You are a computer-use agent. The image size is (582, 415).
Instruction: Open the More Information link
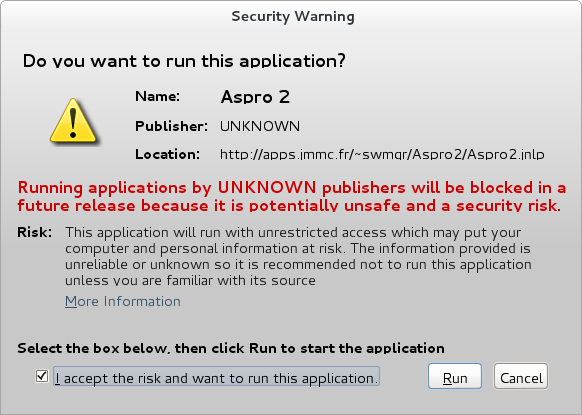click(x=123, y=301)
